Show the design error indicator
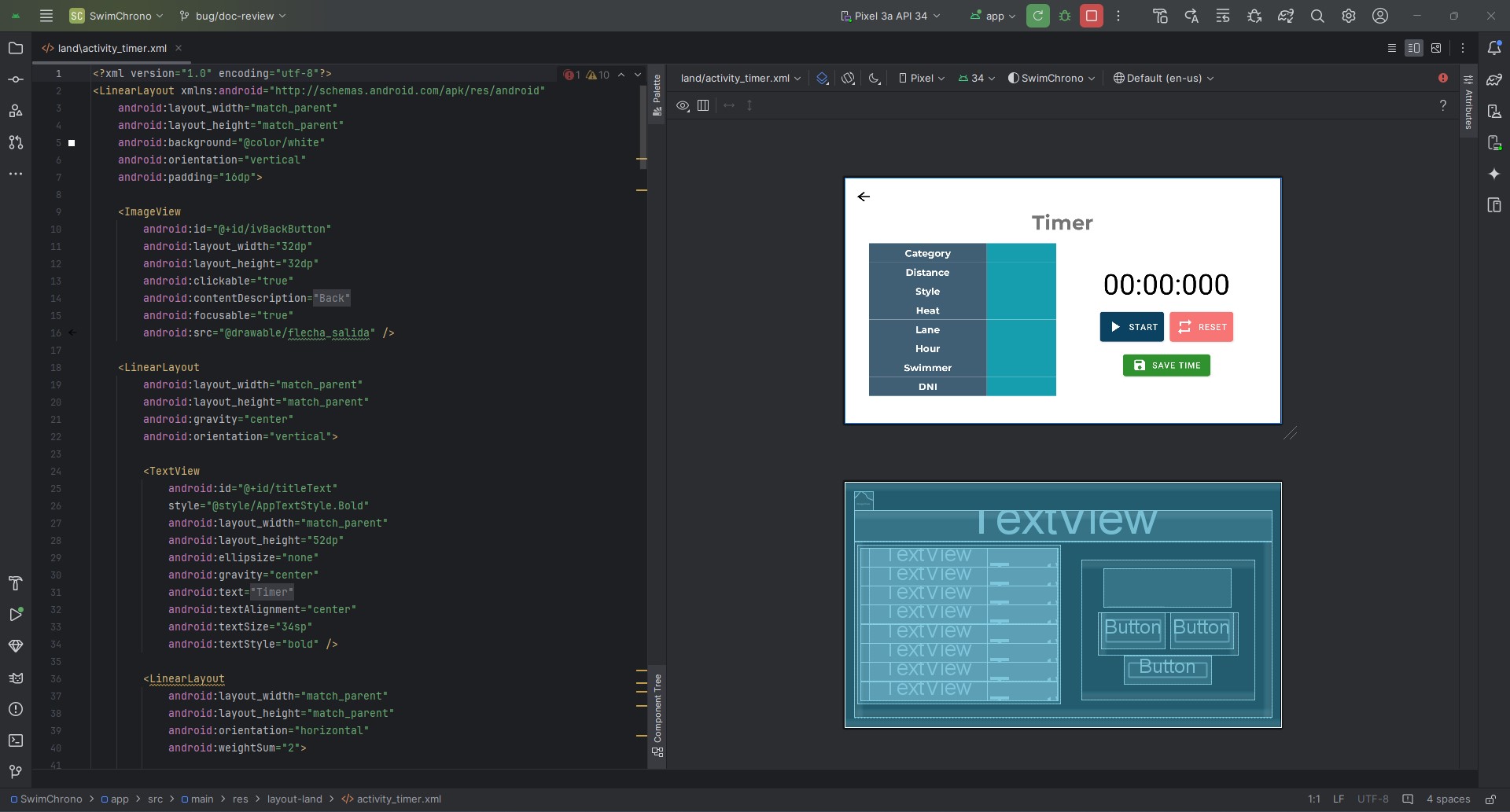Screen dimensions: 1510x812 pos(1443,78)
